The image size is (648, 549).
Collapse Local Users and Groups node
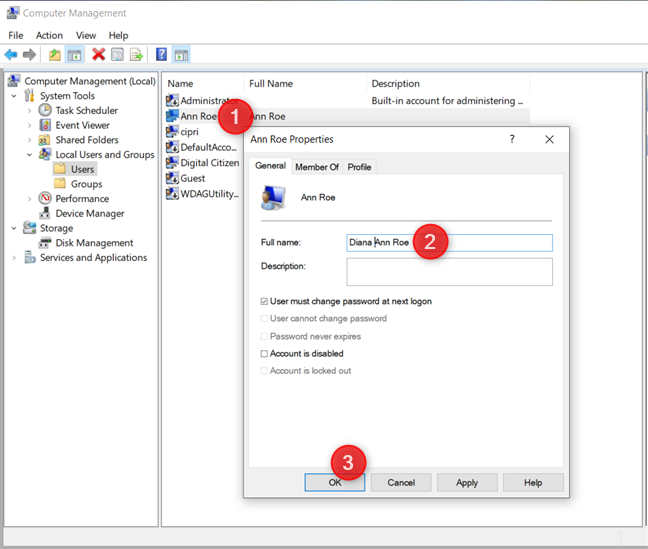[x=29, y=155]
